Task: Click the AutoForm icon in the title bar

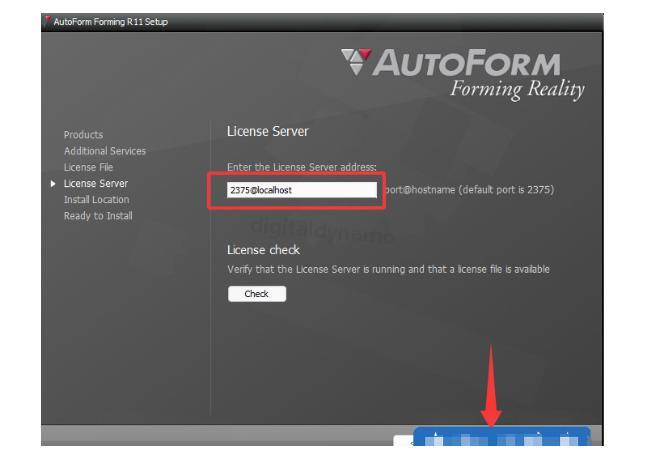Action: 48,21
